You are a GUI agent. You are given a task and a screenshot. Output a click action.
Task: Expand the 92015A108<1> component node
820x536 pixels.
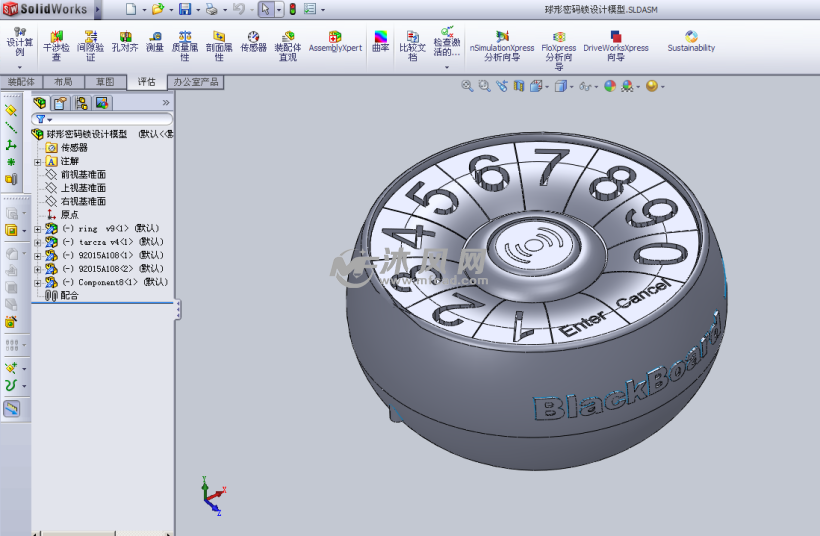pos(38,256)
